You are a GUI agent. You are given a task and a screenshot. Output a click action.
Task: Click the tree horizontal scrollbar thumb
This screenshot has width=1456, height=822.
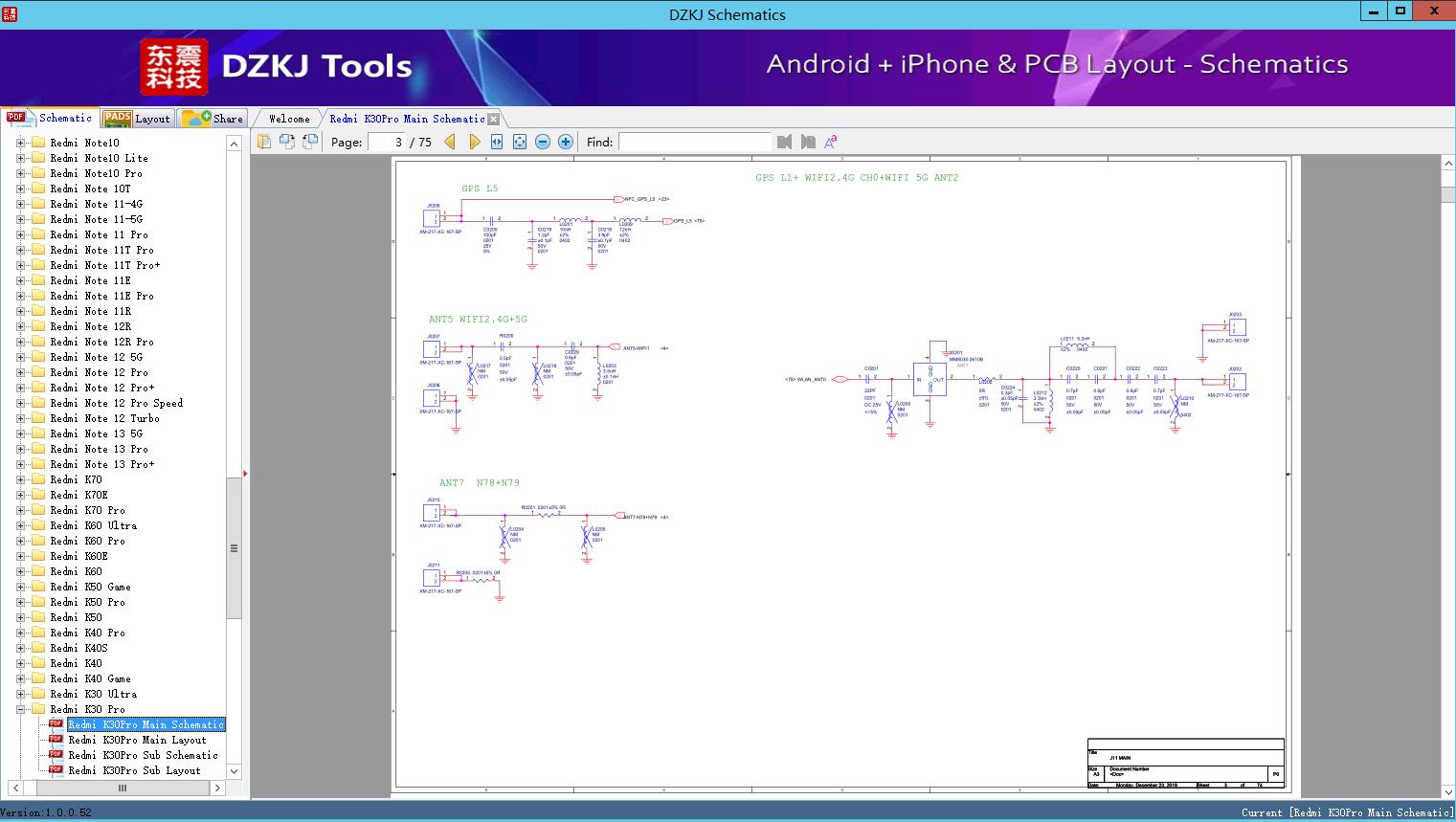(x=122, y=788)
